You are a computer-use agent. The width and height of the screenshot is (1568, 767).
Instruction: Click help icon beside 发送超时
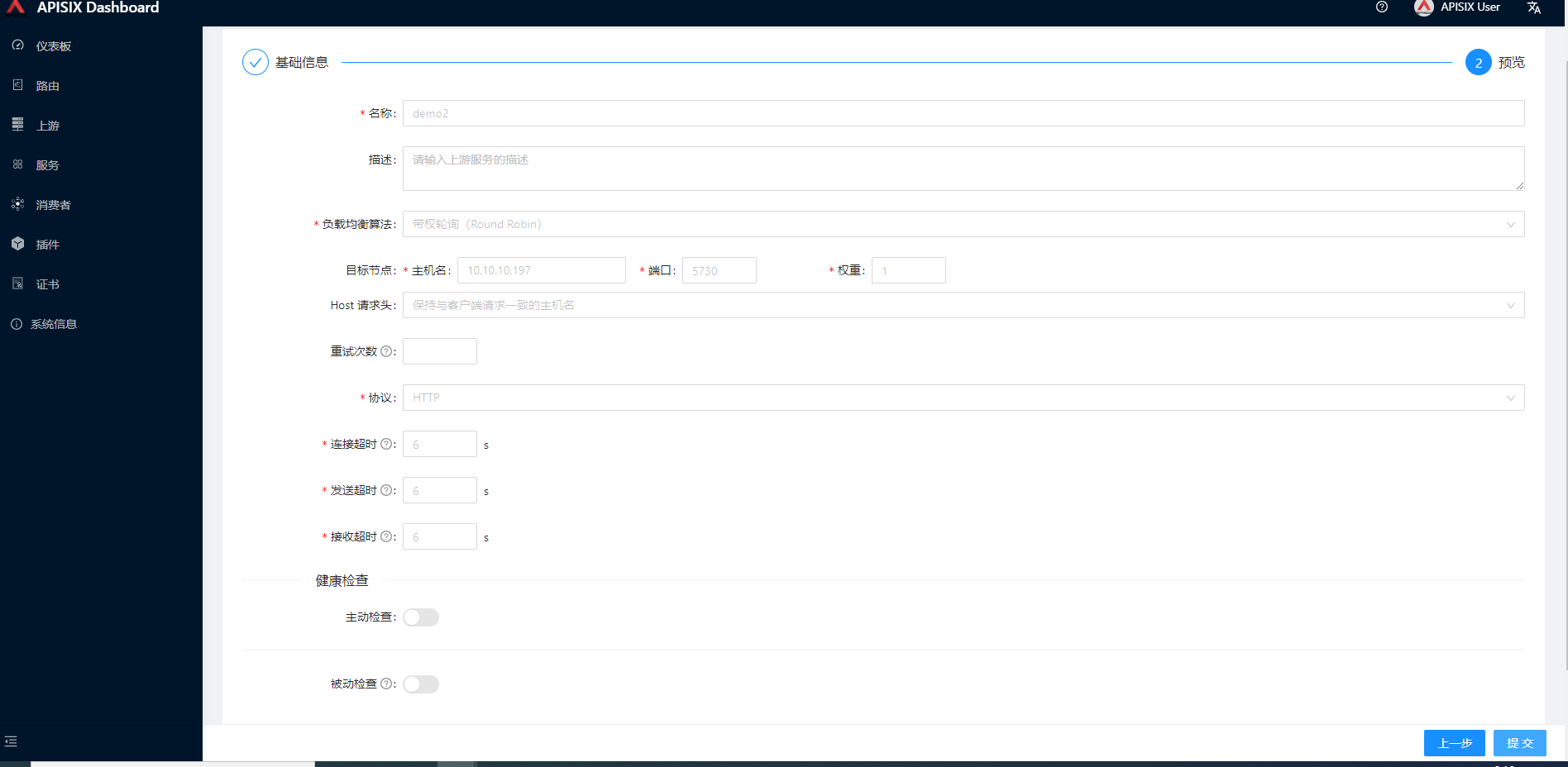(386, 490)
